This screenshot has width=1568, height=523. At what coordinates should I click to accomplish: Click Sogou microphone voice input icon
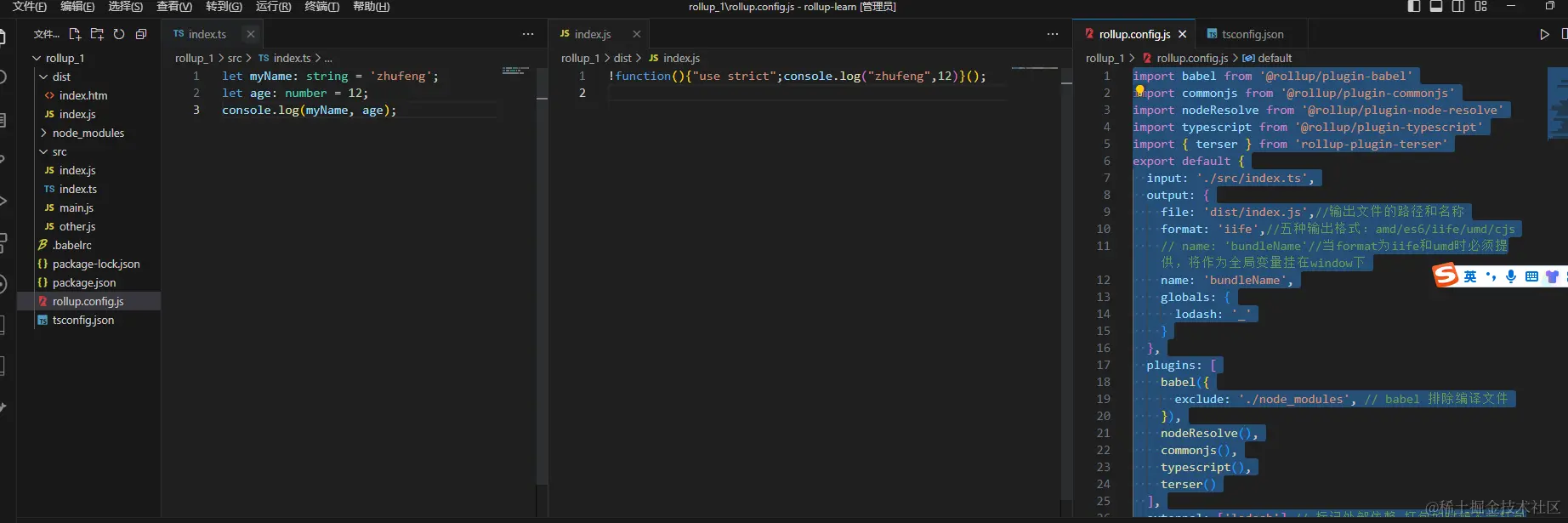(1511, 276)
